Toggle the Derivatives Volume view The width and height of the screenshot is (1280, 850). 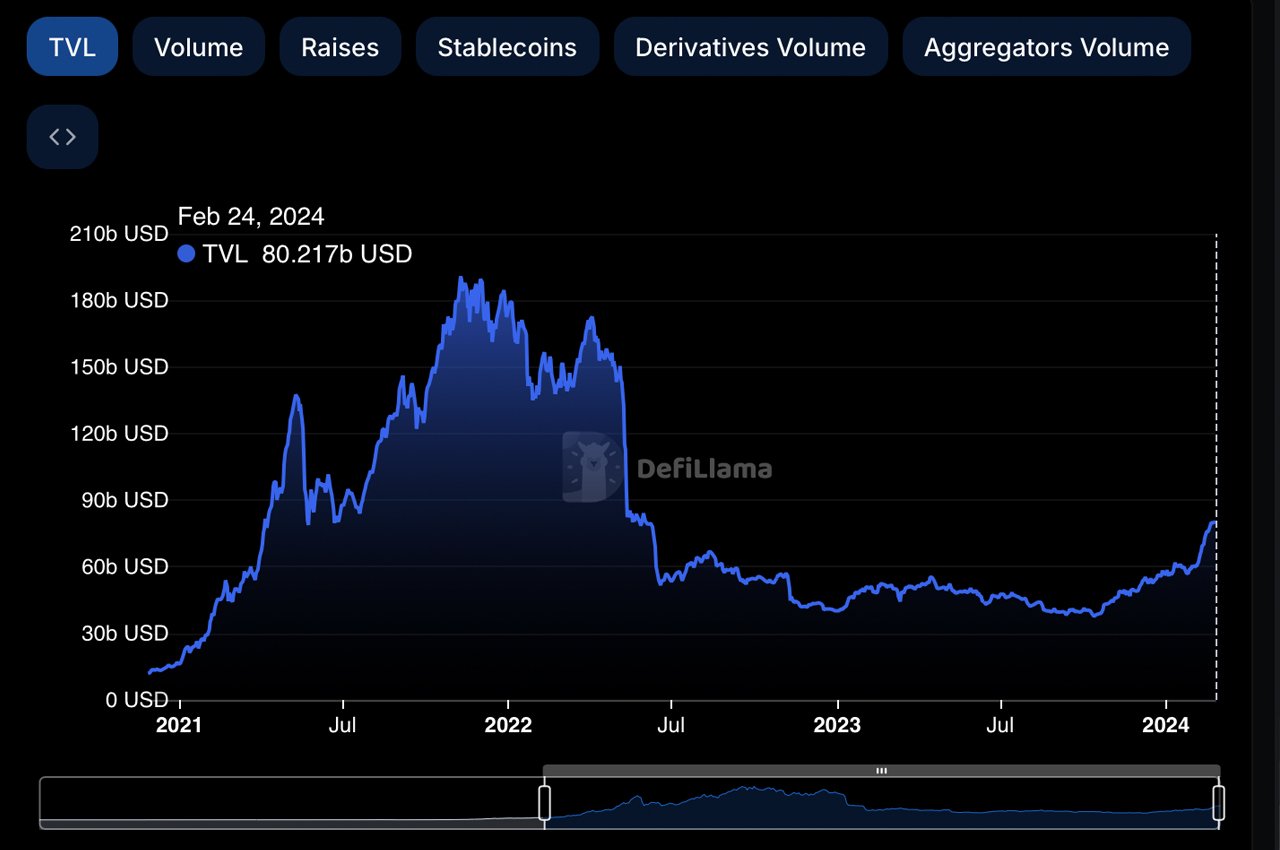pos(751,46)
